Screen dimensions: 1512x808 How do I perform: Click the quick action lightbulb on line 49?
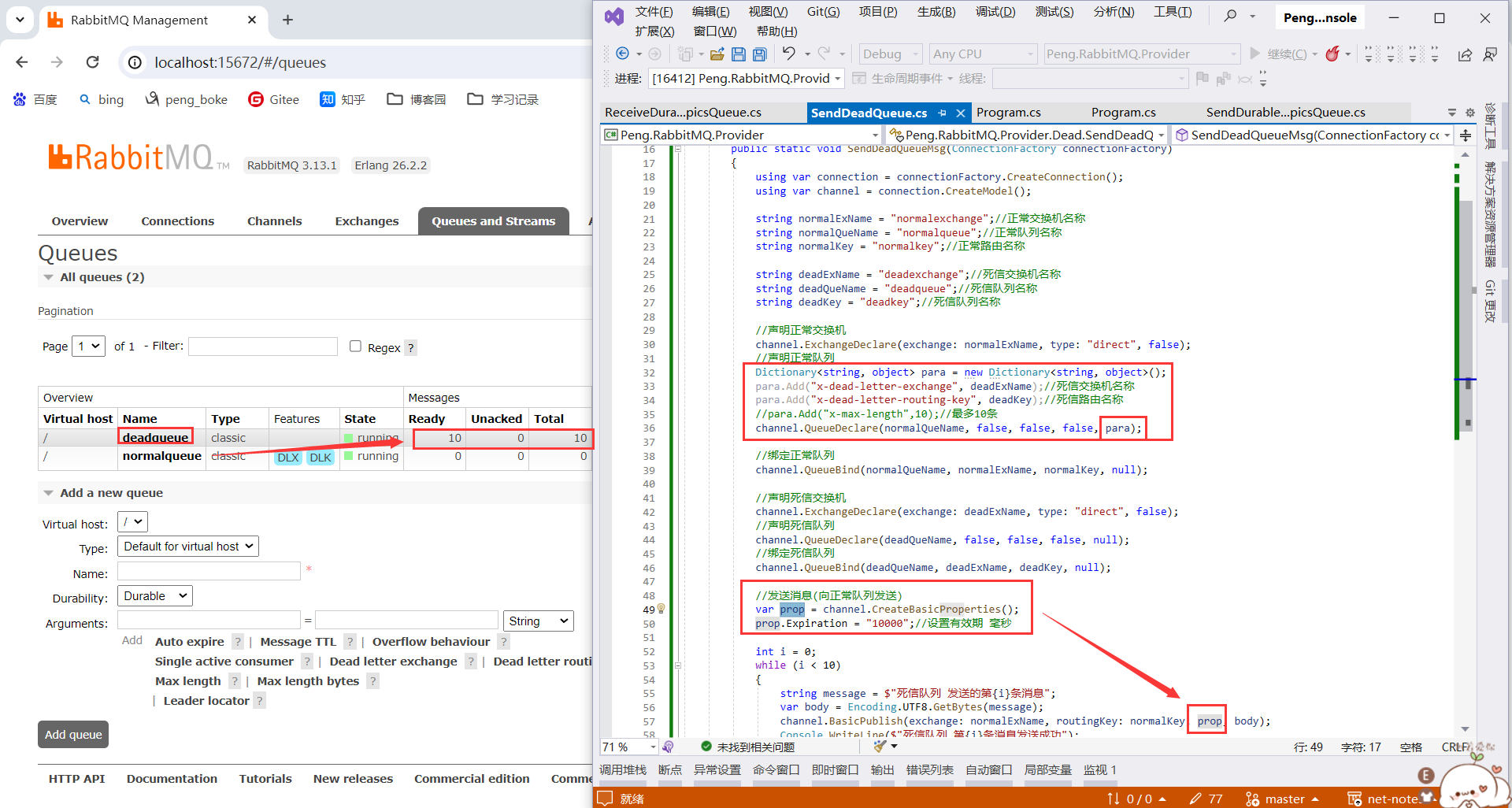[661, 609]
